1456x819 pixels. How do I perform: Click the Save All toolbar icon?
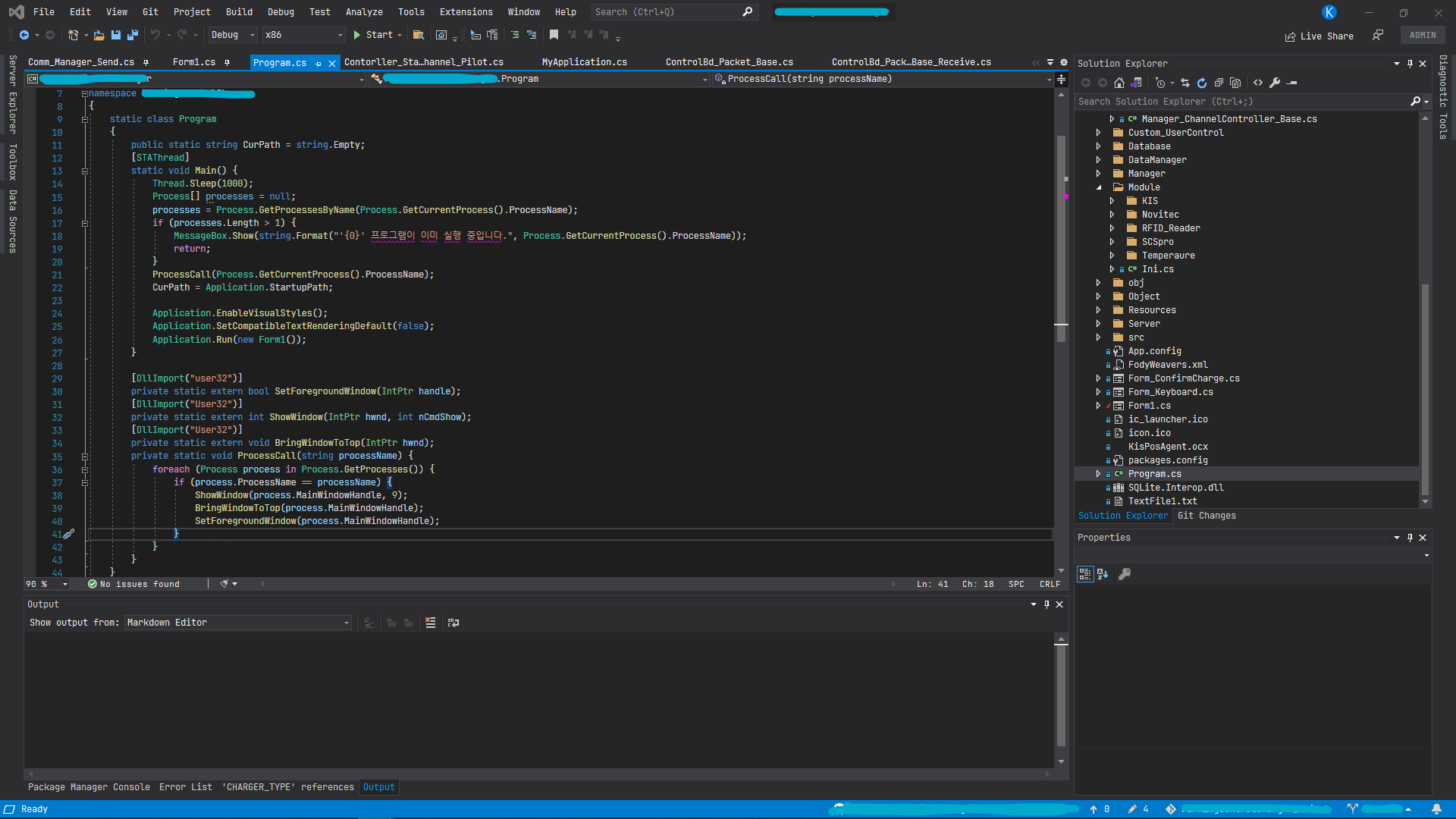[133, 35]
